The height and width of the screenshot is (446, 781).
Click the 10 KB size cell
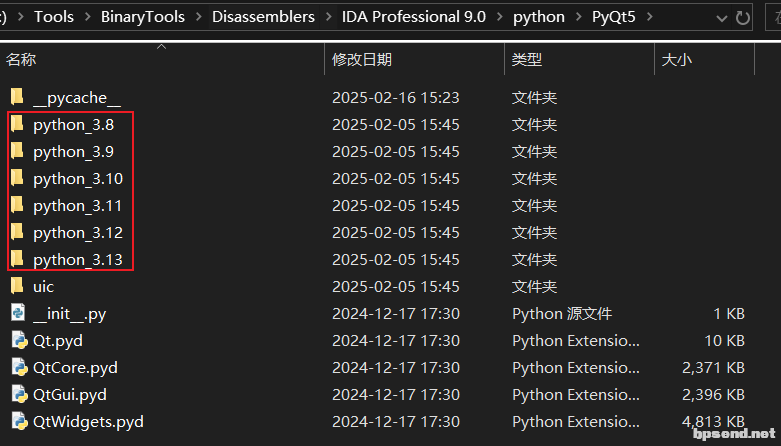tap(725, 341)
